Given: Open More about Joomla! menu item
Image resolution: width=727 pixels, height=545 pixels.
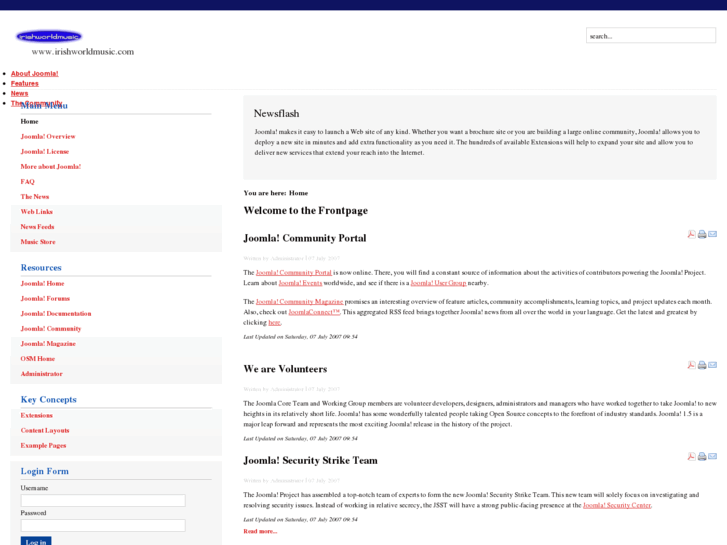Looking at the screenshot, I should (51, 167).
